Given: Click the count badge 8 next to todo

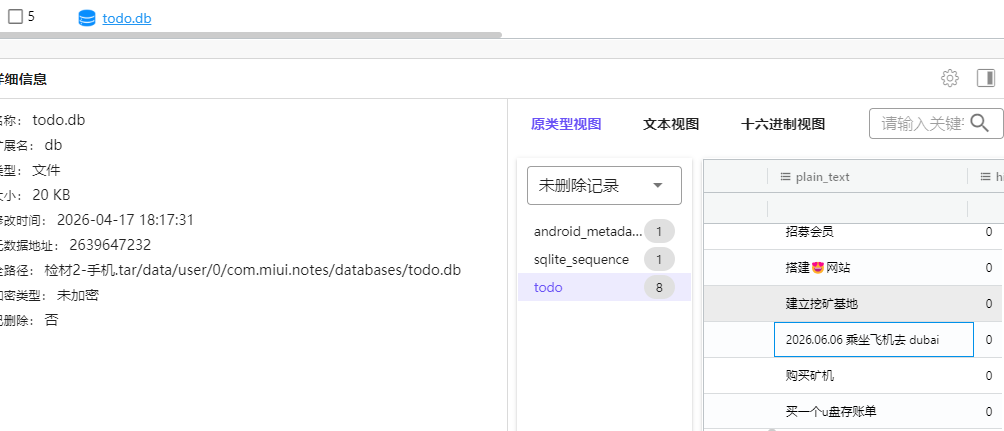Looking at the screenshot, I should click(x=659, y=288).
